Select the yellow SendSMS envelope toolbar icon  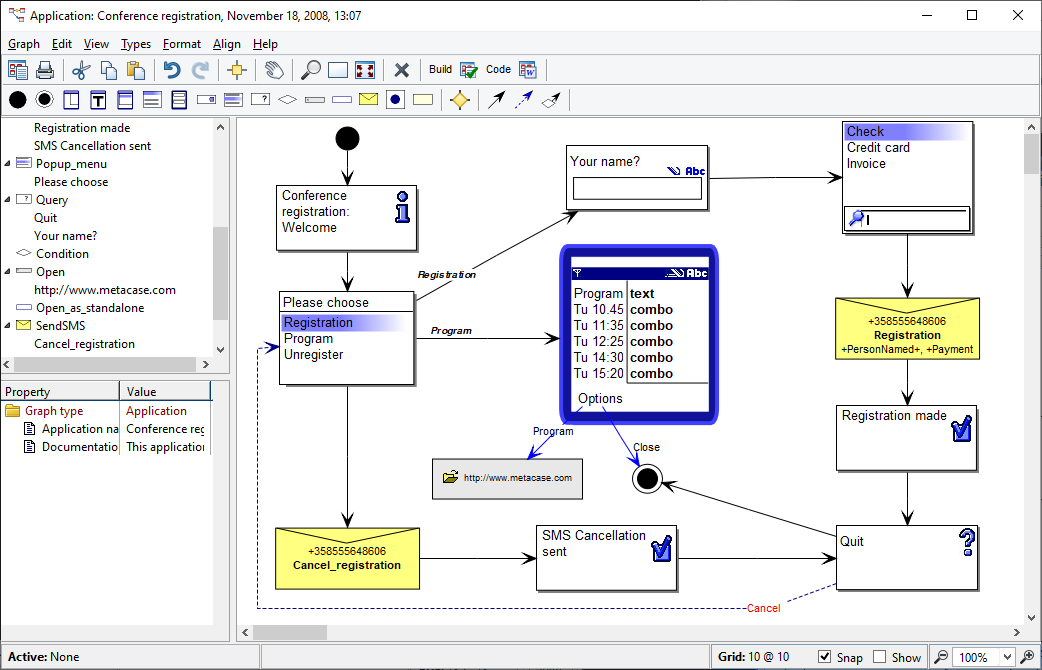click(x=368, y=99)
